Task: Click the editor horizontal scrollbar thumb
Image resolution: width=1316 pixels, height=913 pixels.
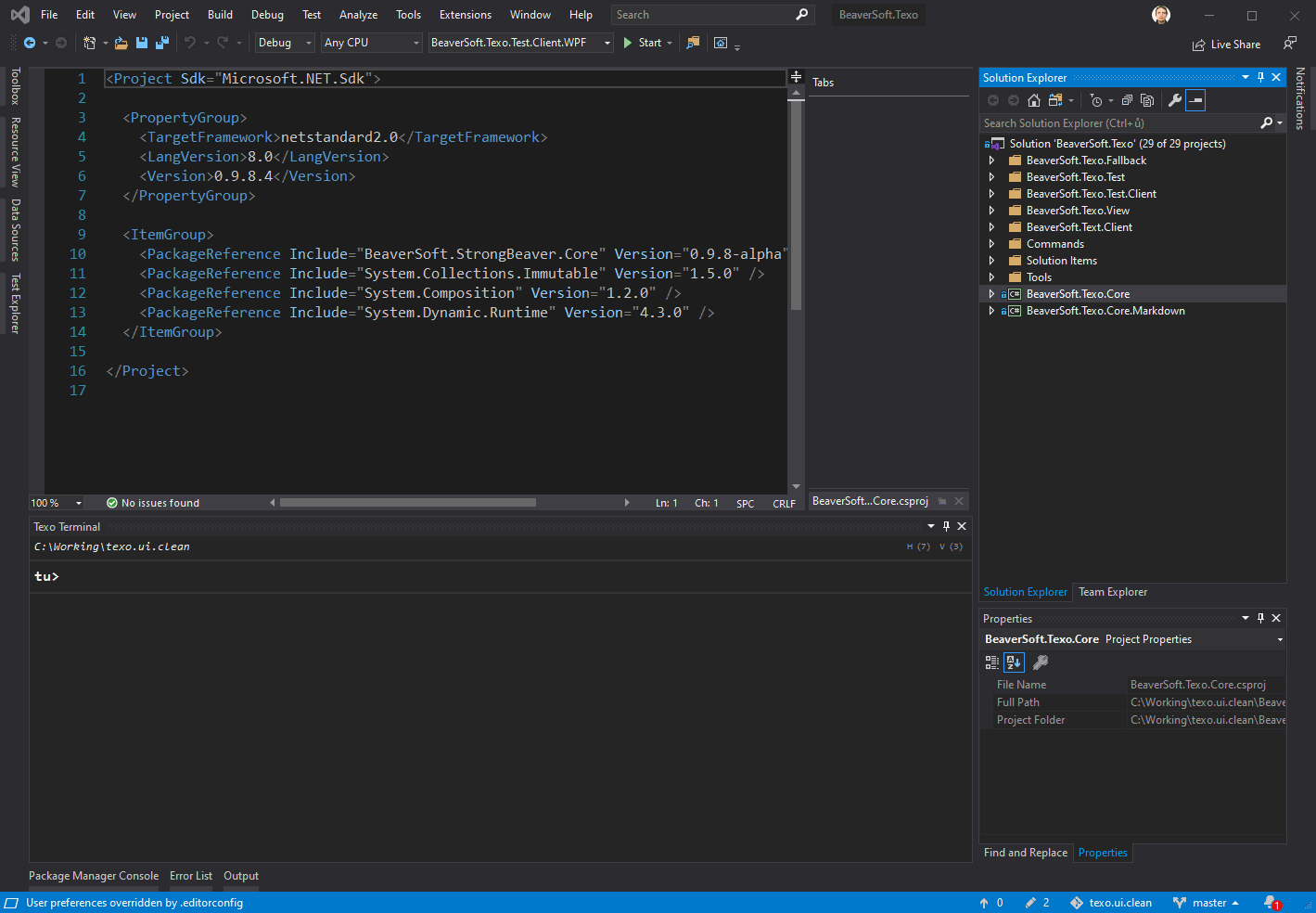Action: tap(408, 503)
